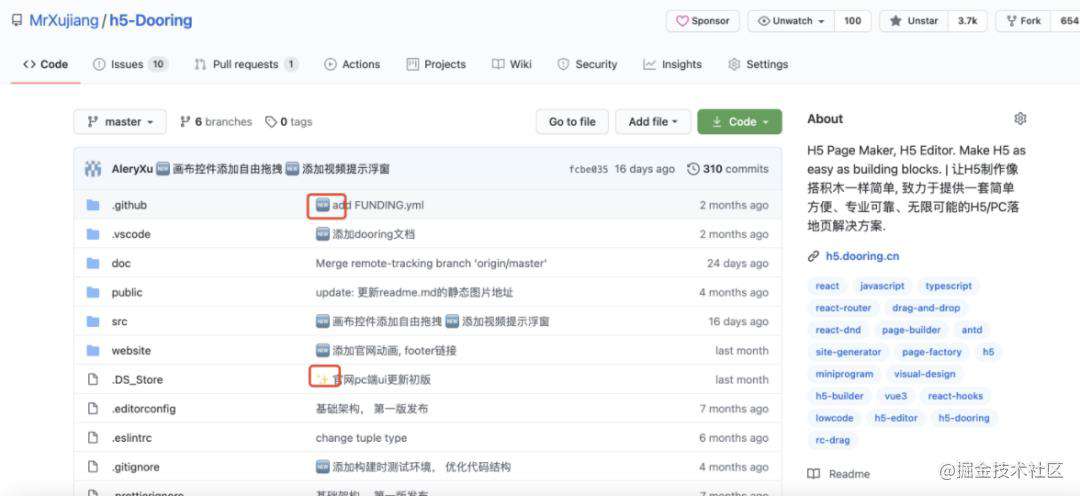View the 6 branches link
The height and width of the screenshot is (496, 1080).
[x=216, y=122]
